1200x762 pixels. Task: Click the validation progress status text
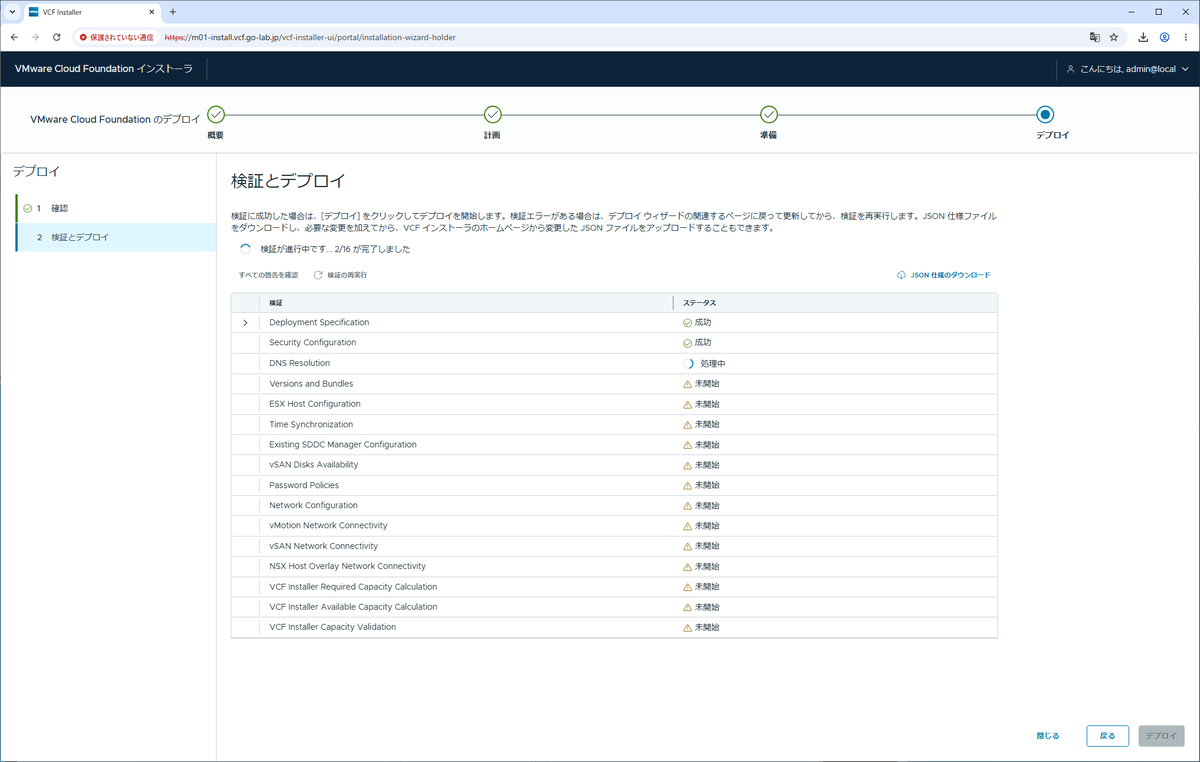[x=335, y=249]
